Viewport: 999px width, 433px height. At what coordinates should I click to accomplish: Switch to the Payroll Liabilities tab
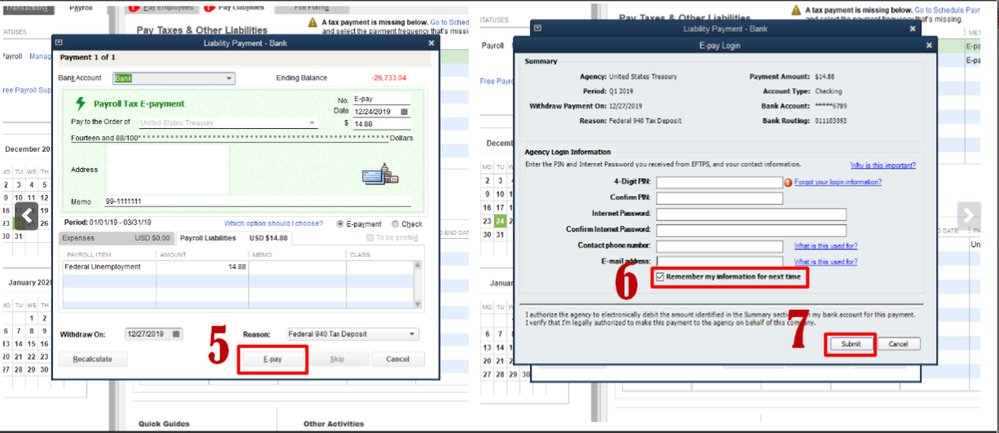tap(233, 238)
